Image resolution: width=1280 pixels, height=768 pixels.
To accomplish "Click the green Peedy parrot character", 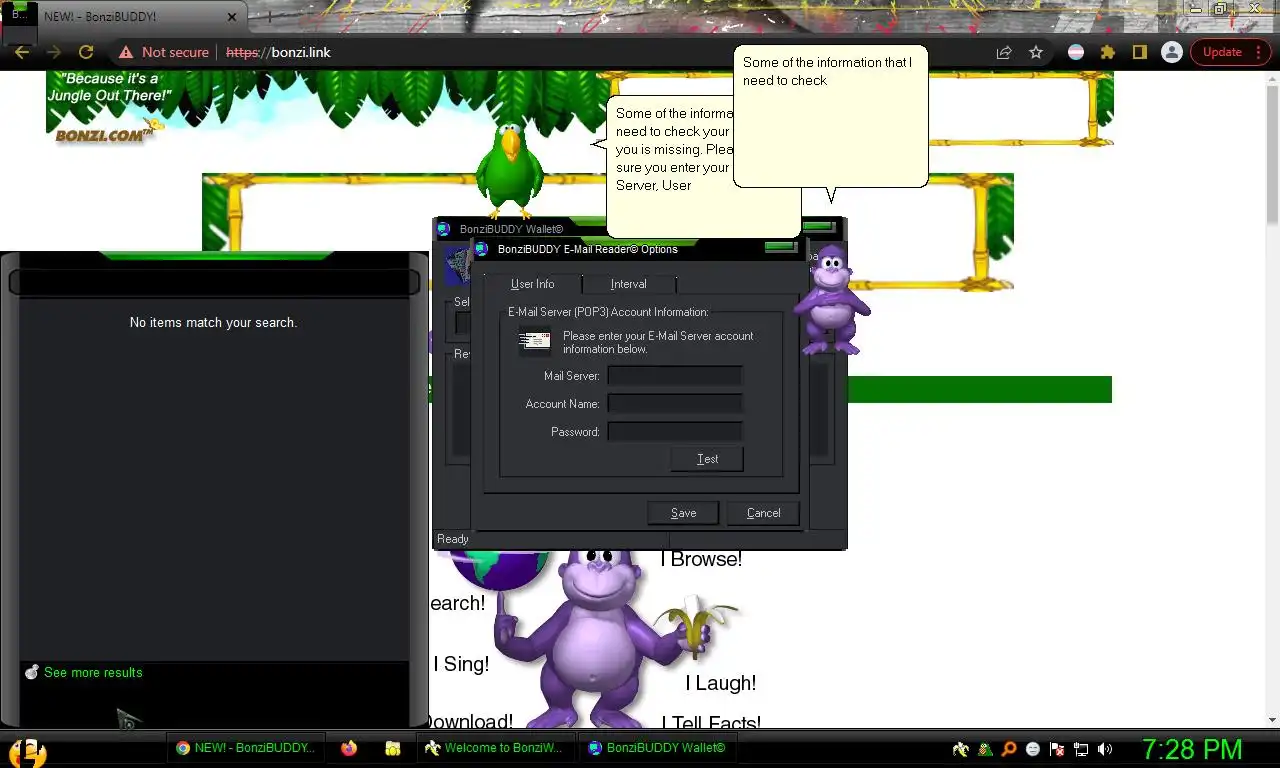I will 510,170.
